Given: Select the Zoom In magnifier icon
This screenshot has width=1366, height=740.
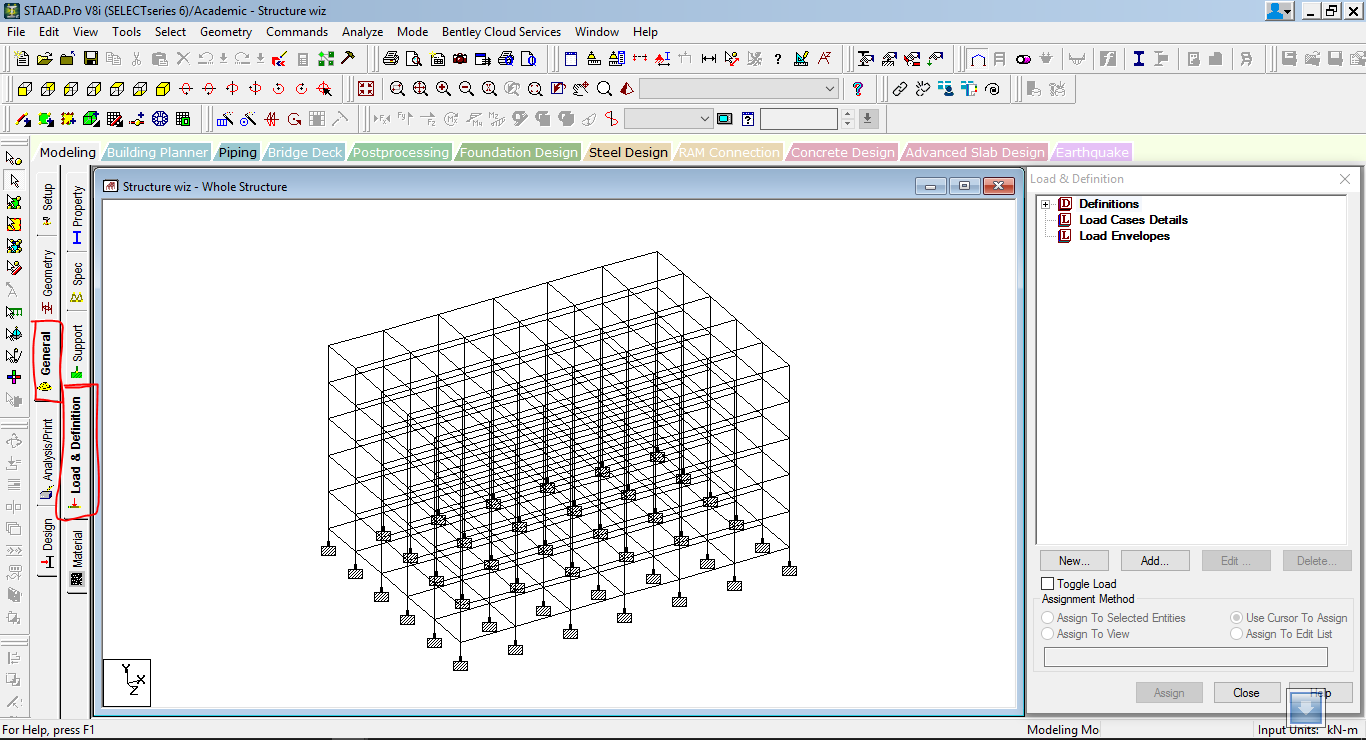Looking at the screenshot, I should click(x=443, y=88).
